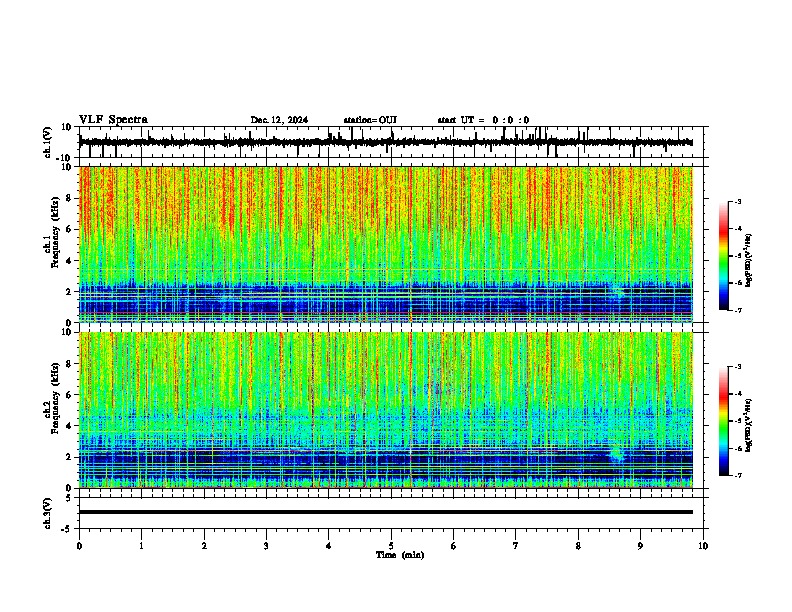Viewport: 792px width, 612px height.
Task: Click the ch.1 frequency tick label "4"
Action: point(69,261)
